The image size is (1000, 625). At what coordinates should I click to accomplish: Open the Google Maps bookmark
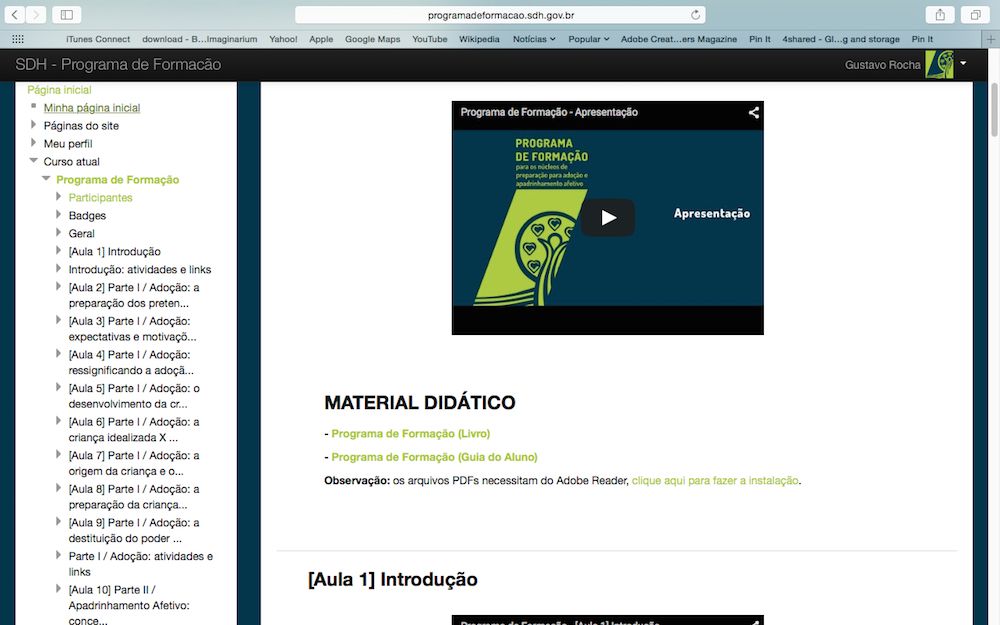pos(372,39)
